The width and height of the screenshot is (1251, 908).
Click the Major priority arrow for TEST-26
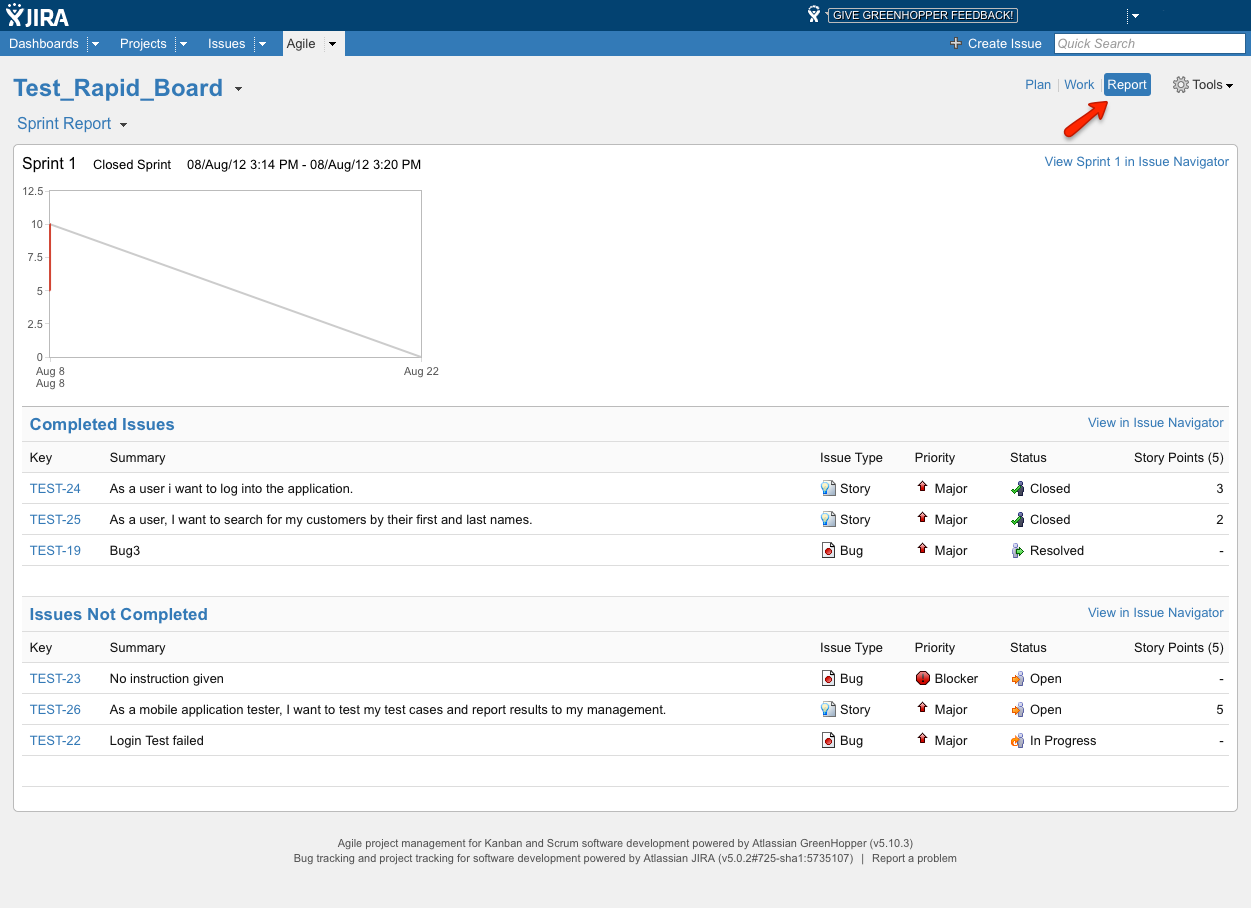tap(922, 708)
